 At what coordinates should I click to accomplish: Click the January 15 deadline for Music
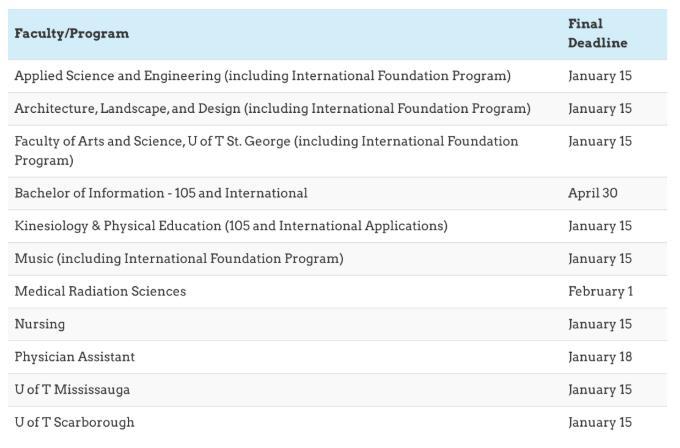point(600,259)
